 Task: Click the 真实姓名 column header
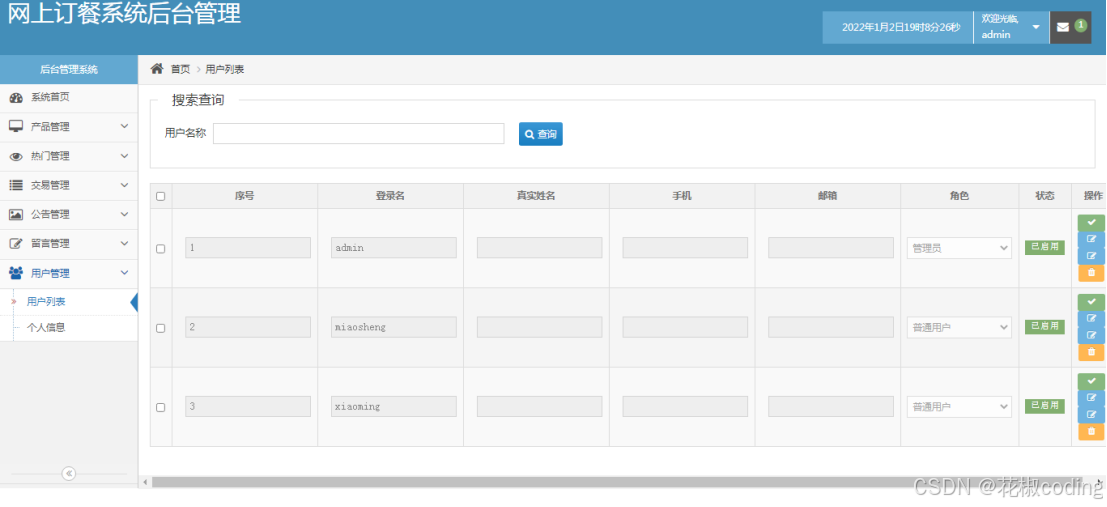(x=537, y=196)
